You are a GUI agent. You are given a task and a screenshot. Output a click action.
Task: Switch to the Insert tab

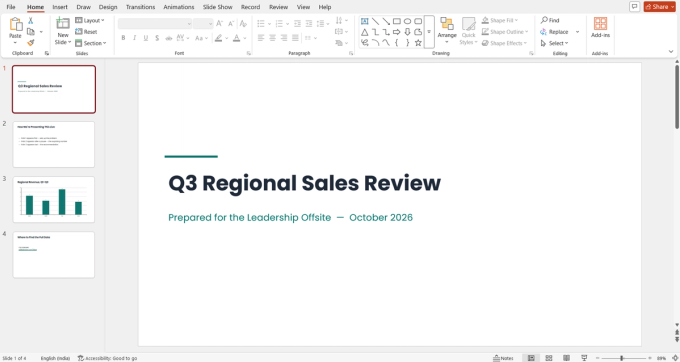click(x=60, y=7)
